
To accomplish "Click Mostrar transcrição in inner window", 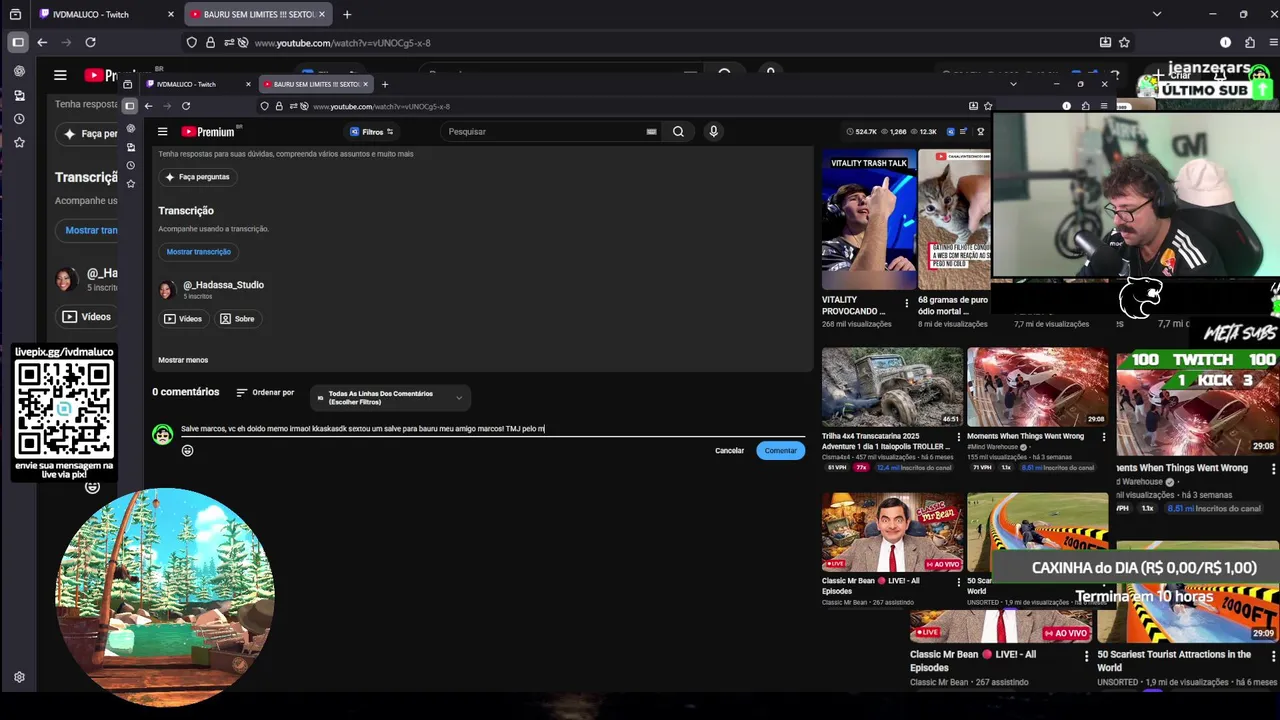I will (x=198, y=252).
